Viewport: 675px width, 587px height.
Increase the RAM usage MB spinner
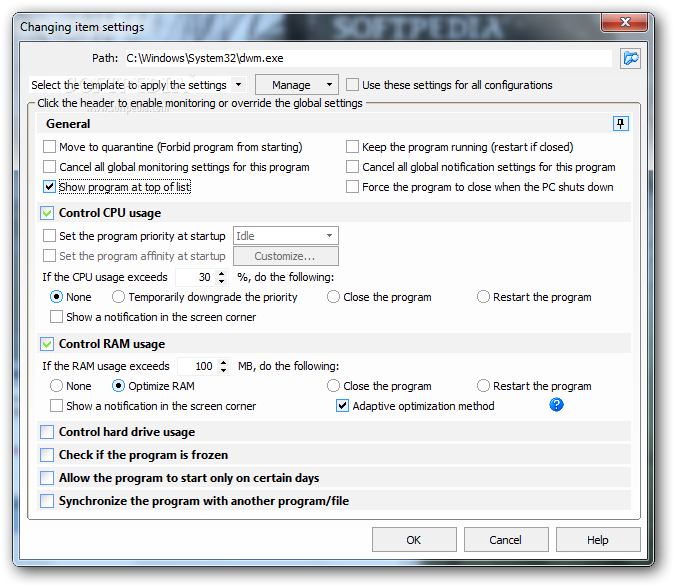pos(223,362)
